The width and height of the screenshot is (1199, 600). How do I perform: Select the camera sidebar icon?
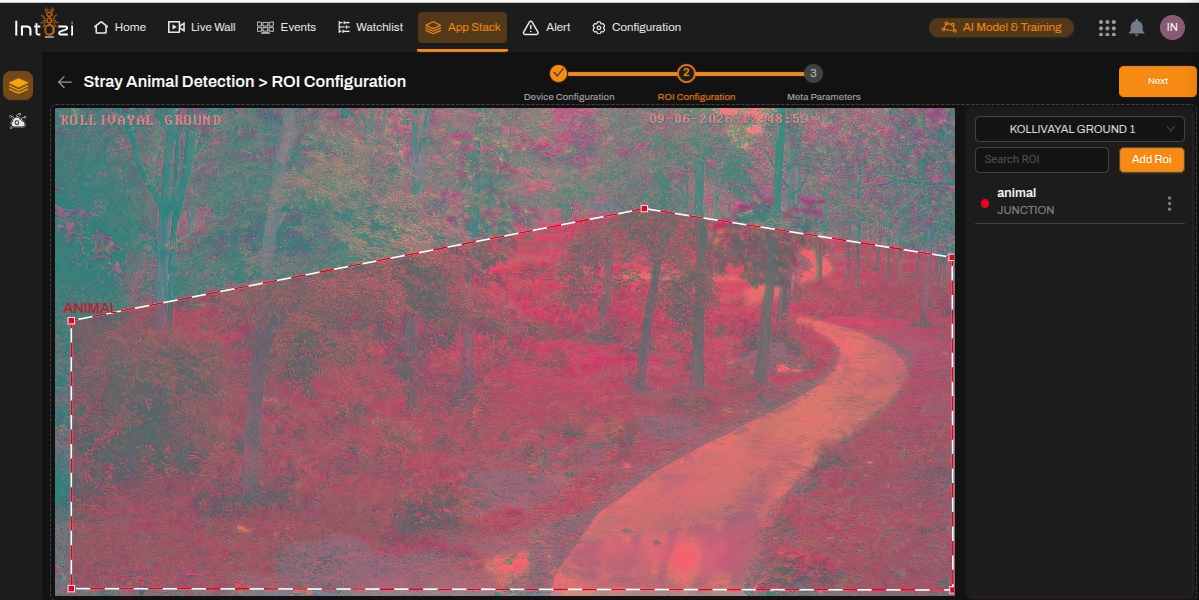click(18, 121)
